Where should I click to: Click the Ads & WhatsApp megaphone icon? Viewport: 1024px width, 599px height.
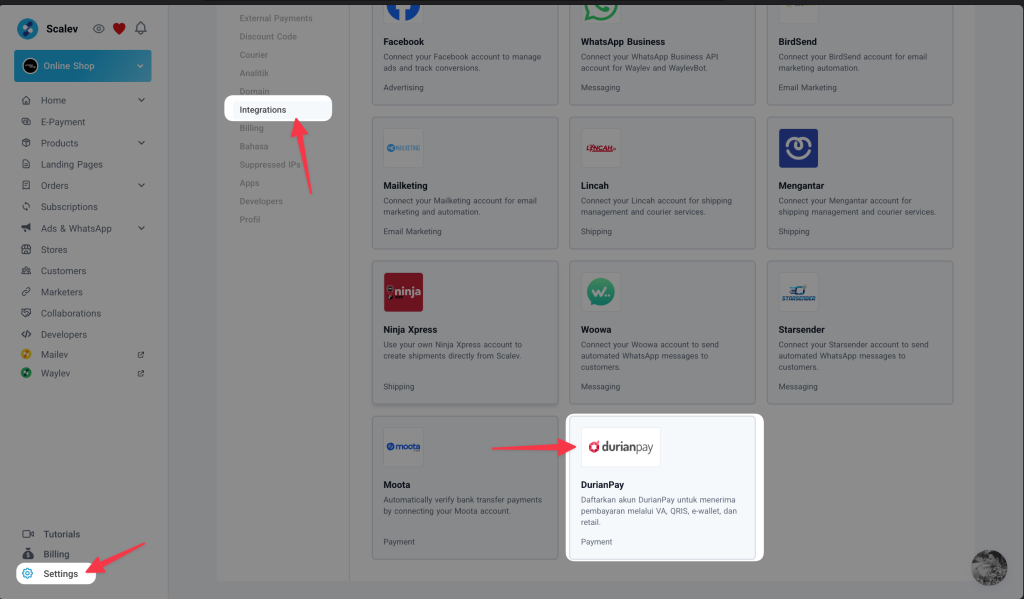tap(26, 228)
